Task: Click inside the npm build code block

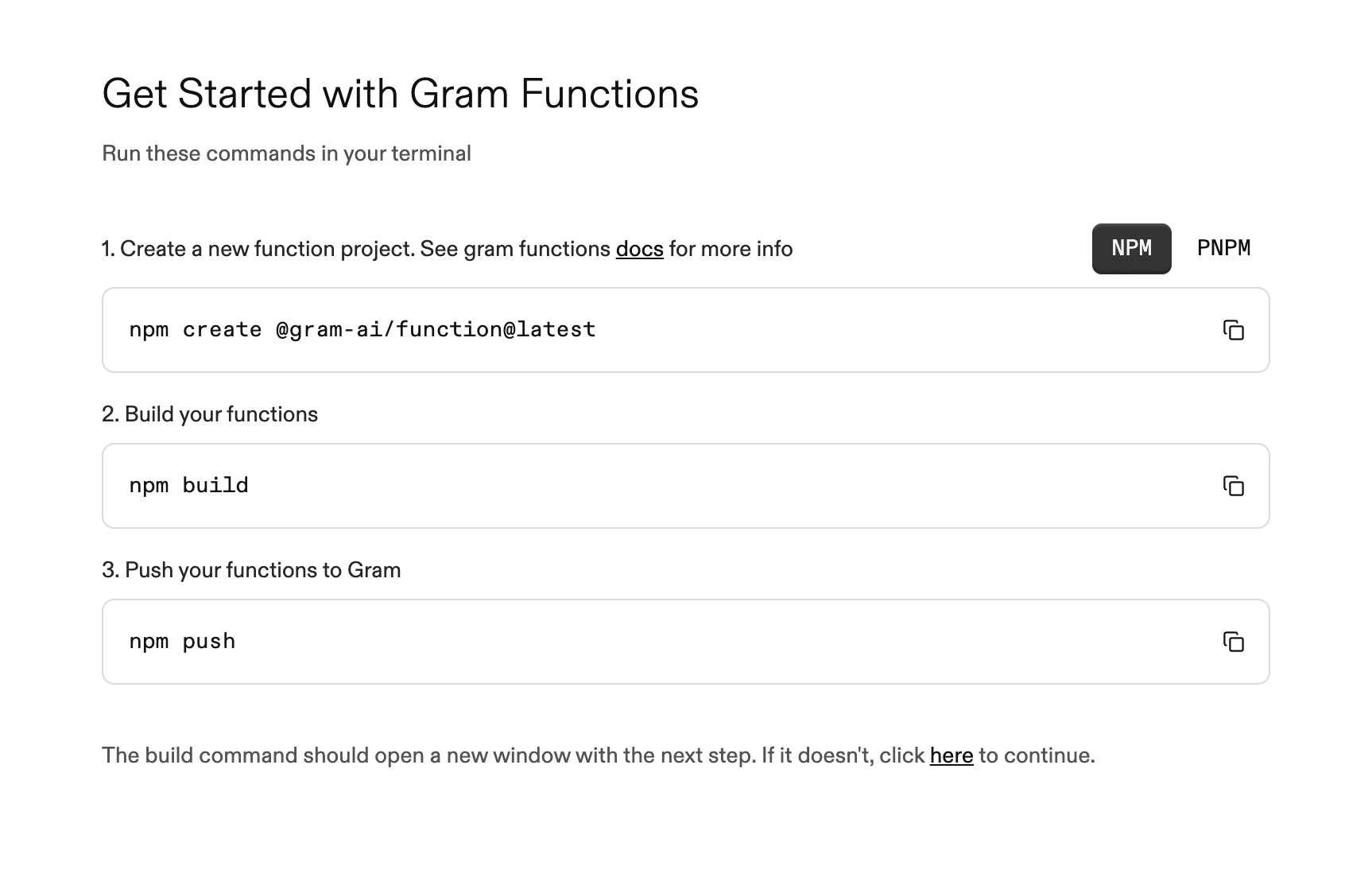Action: tap(556, 485)
